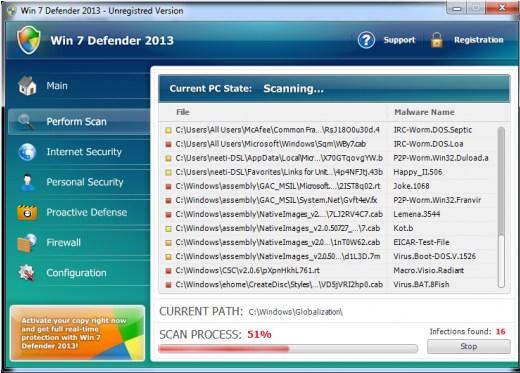Screen dimensions: 520x373
Task: Click the Malware Name column header
Action: 424,112
